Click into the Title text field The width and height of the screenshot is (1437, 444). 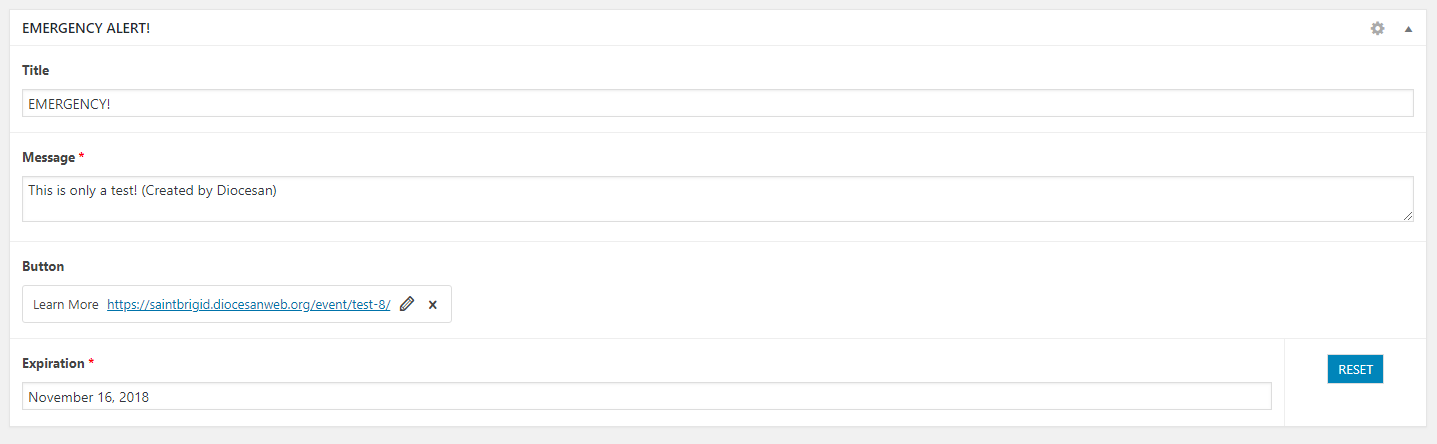[x=717, y=103]
